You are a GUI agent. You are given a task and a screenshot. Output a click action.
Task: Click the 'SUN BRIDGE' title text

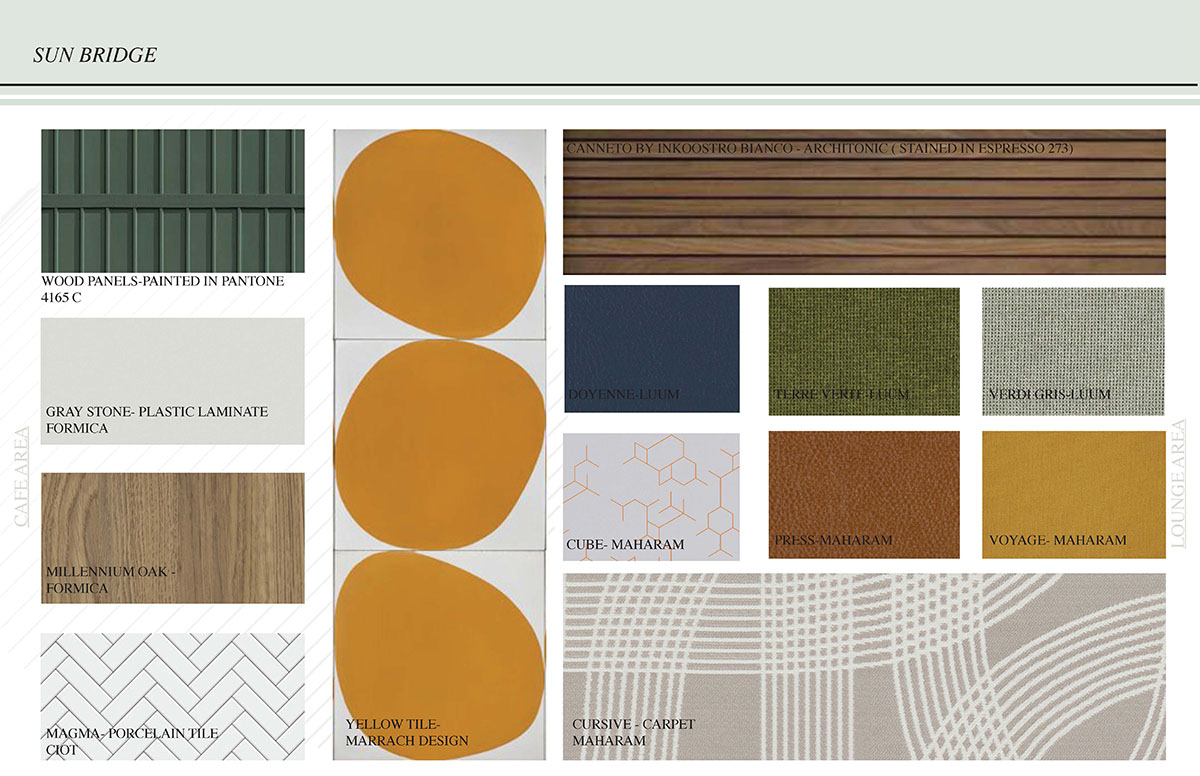click(x=95, y=56)
